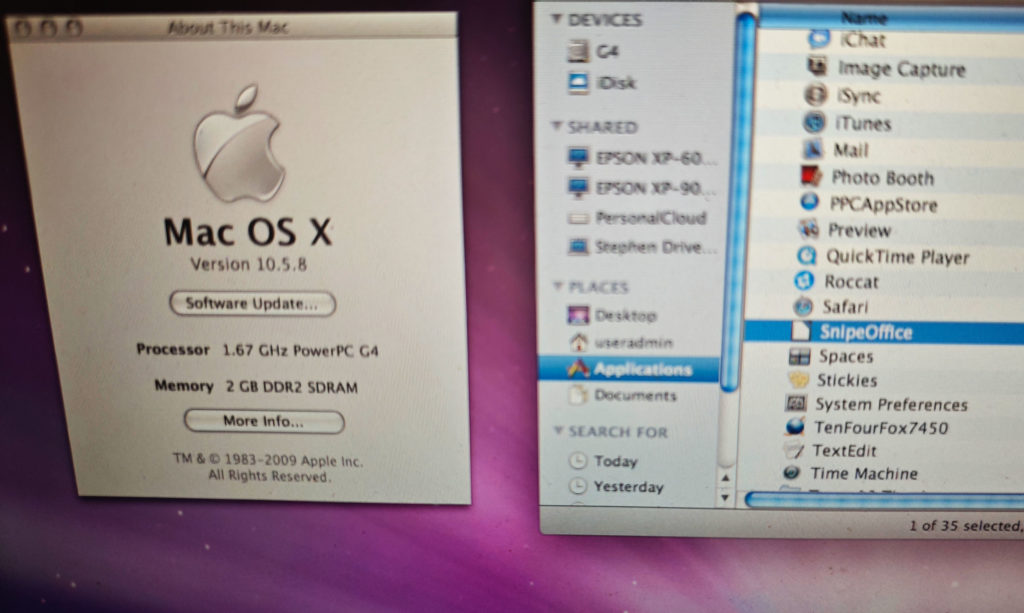Select the Safari compass icon
The height and width of the screenshot is (613, 1024).
click(803, 307)
